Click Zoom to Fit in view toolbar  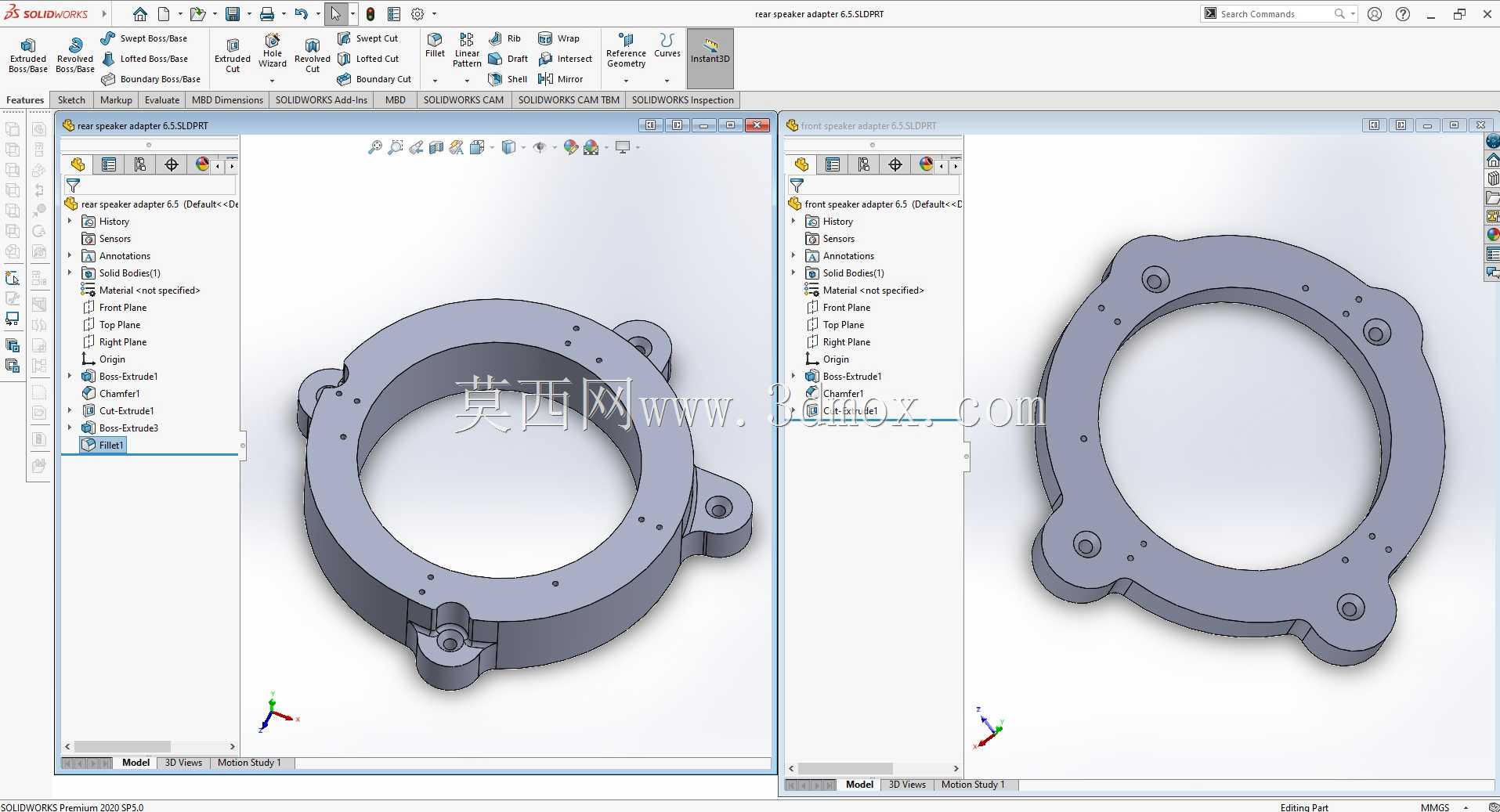pyautogui.click(x=375, y=147)
